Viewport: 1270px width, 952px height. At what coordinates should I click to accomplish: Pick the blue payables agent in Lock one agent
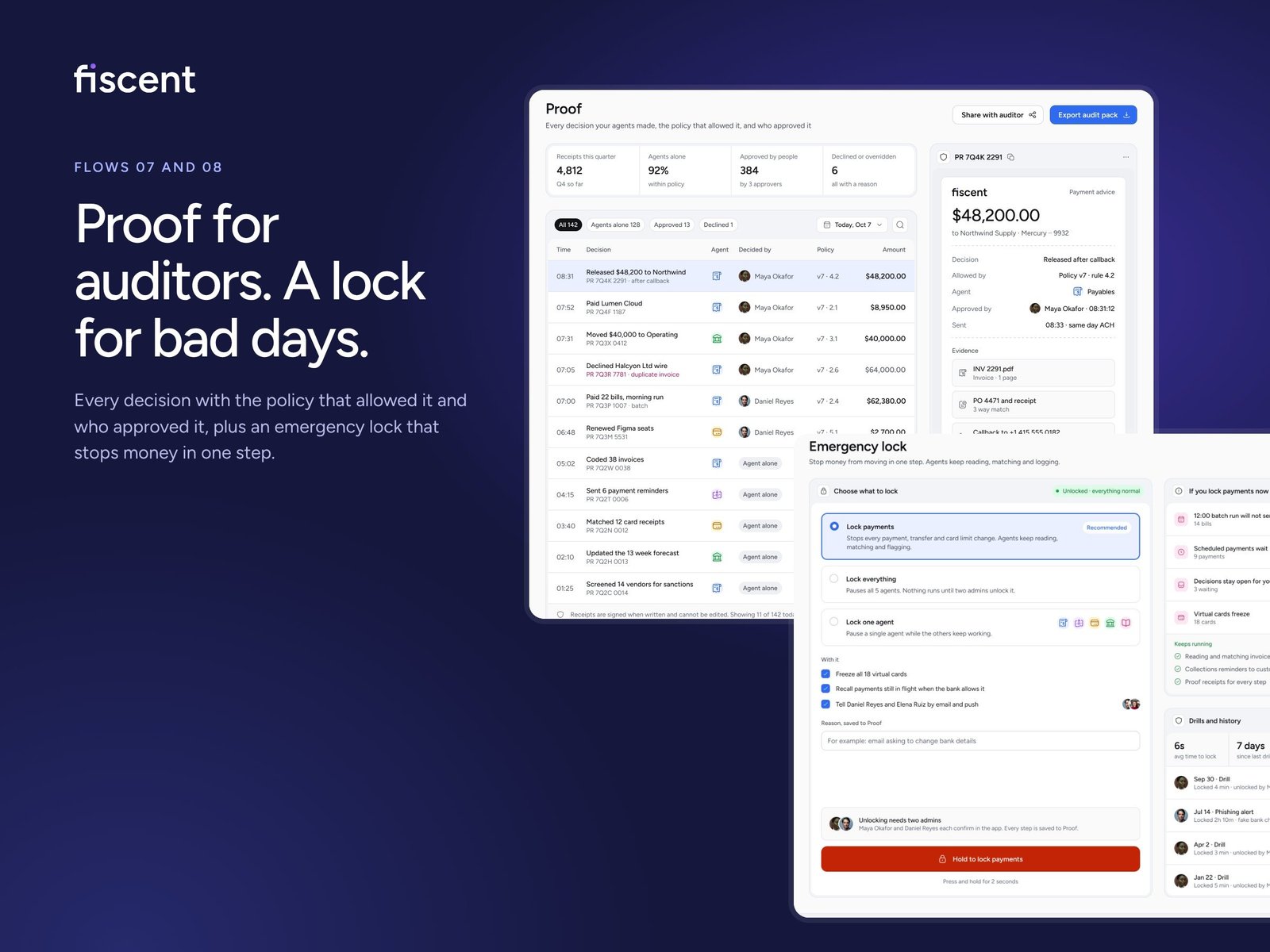pyautogui.click(x=1063, y=623)
